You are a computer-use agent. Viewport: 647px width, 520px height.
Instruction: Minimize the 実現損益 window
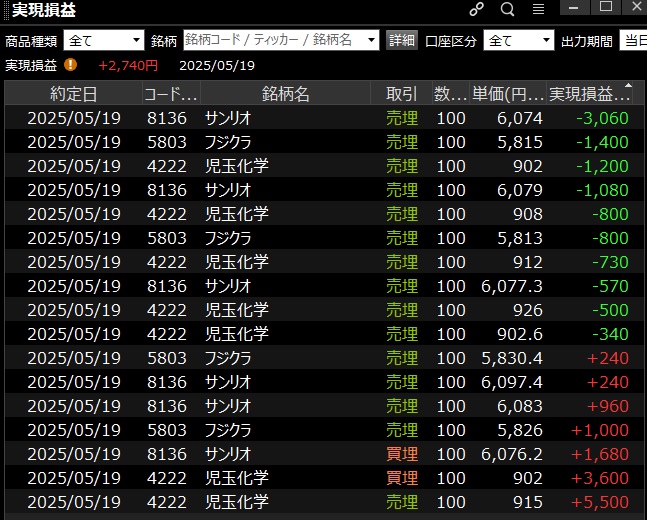(x=574, y=7)
